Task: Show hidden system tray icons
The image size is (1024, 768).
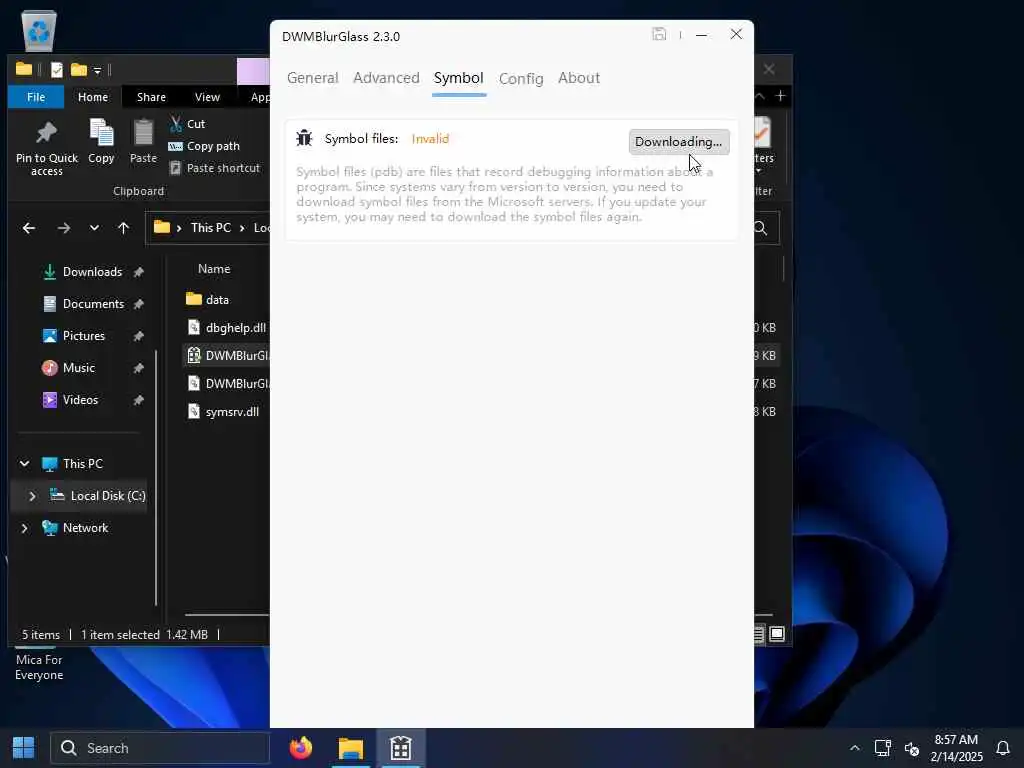Action: click(854, 748)
